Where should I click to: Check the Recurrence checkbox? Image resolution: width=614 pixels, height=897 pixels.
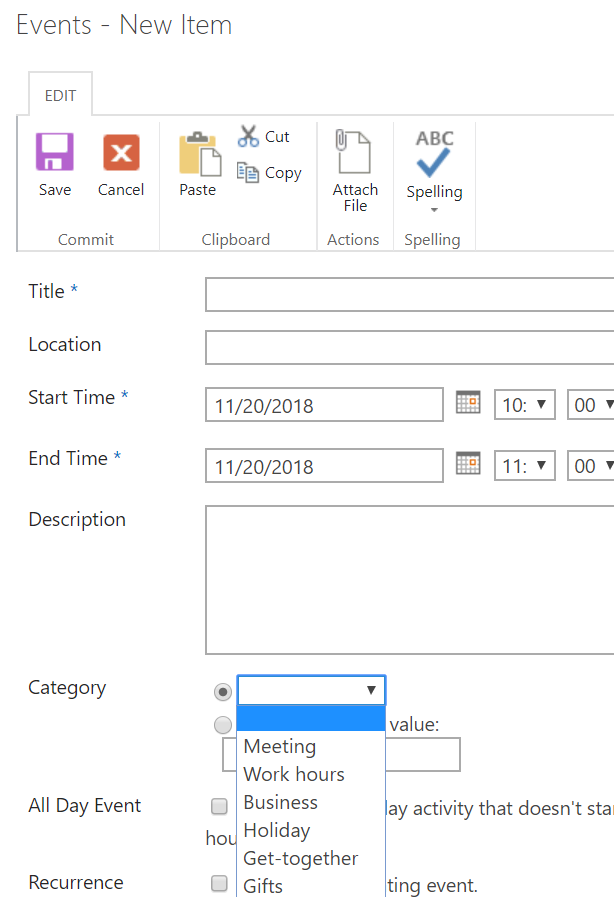tap(218, 883)
